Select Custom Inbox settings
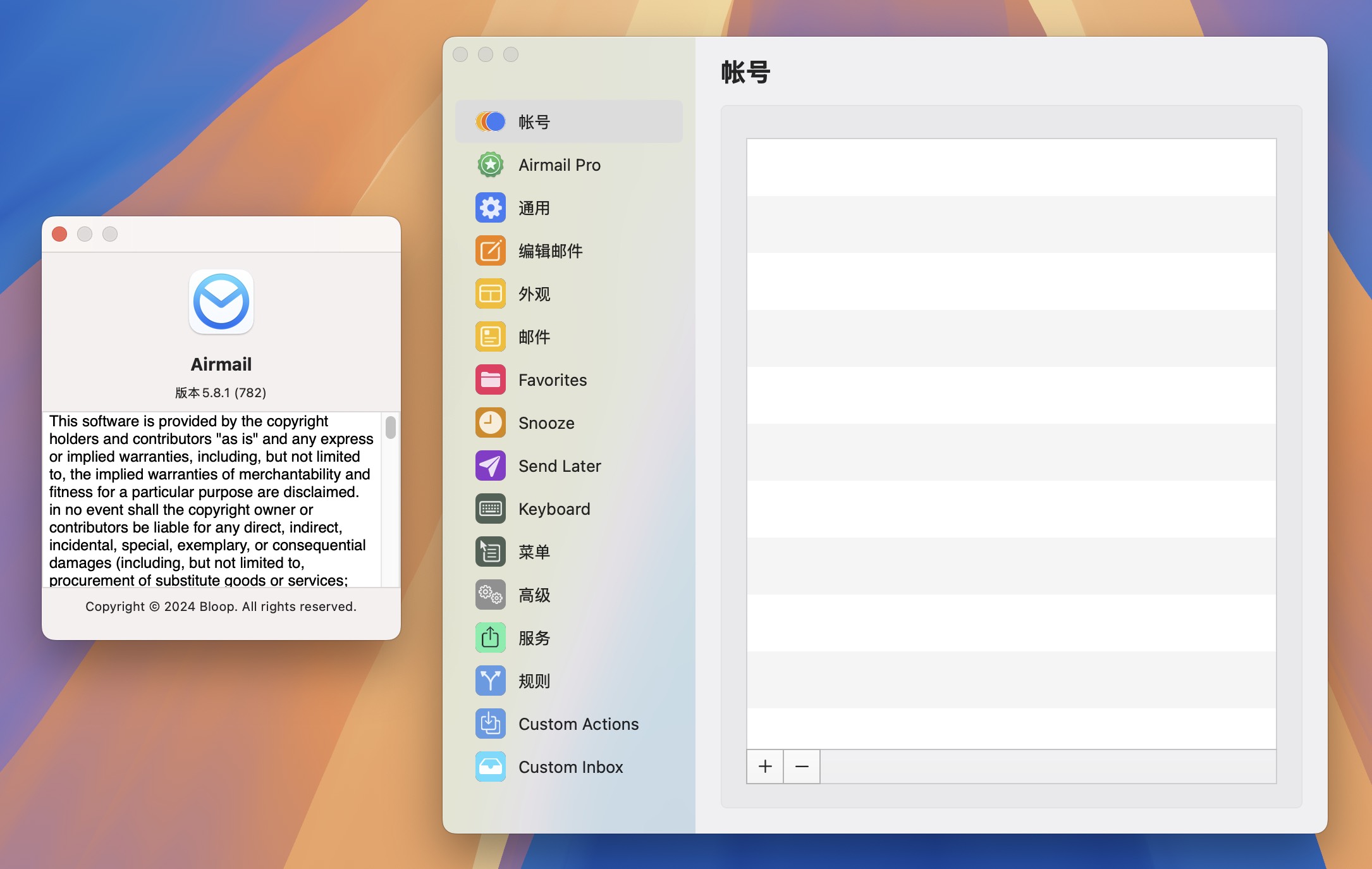The height and width of the screenshot is (869, 1372). coord(571,766)
